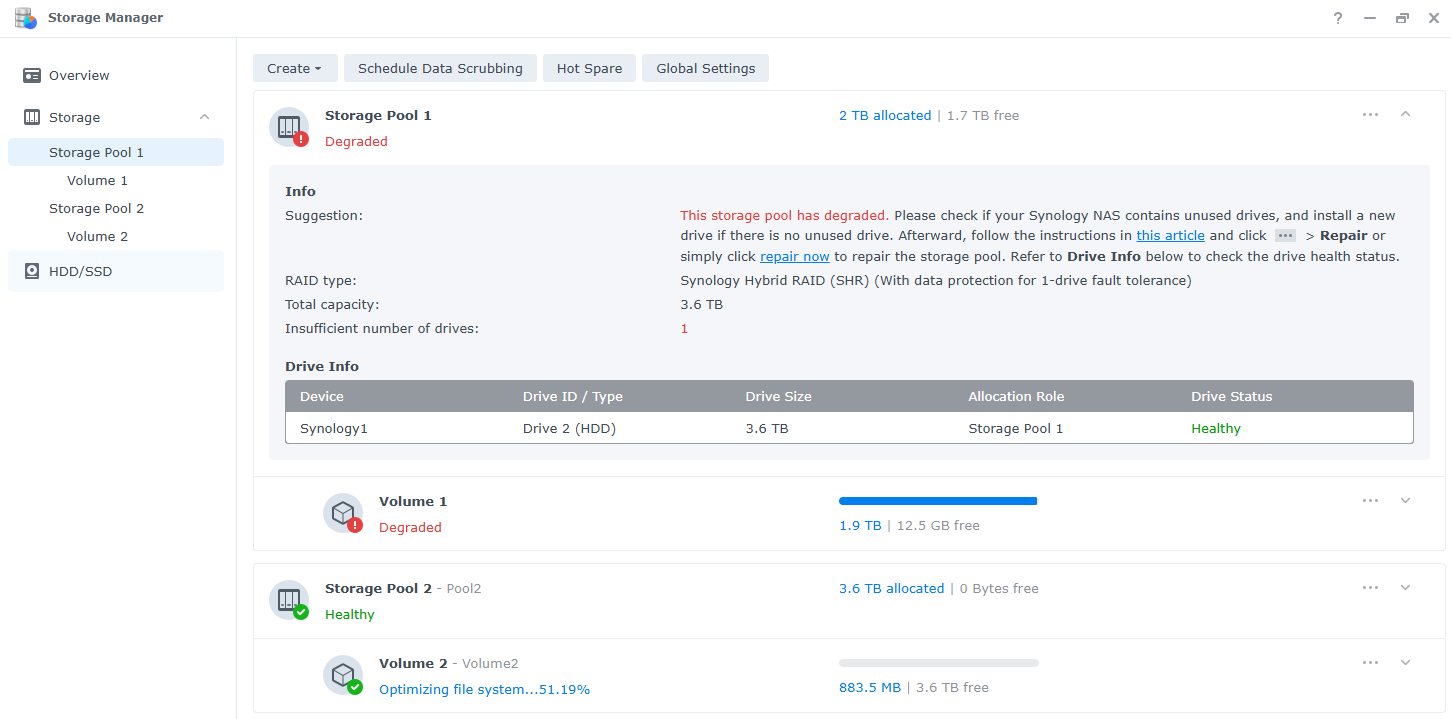Click the HDD/SSD drive icon in sidebar
The height and width of the screenshot is (719, 1451).
[x=32, y=271]
